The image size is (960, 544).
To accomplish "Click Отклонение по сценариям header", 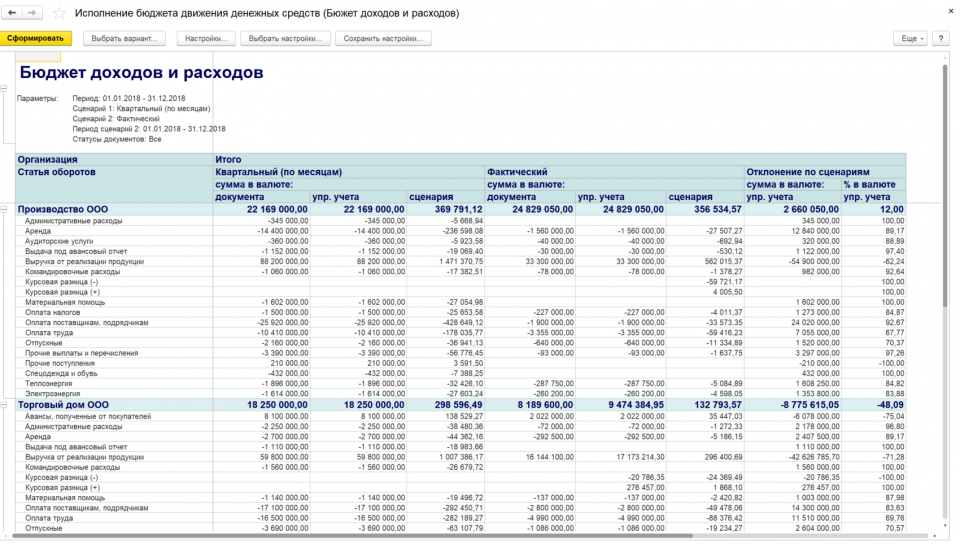I will point(825,172).
